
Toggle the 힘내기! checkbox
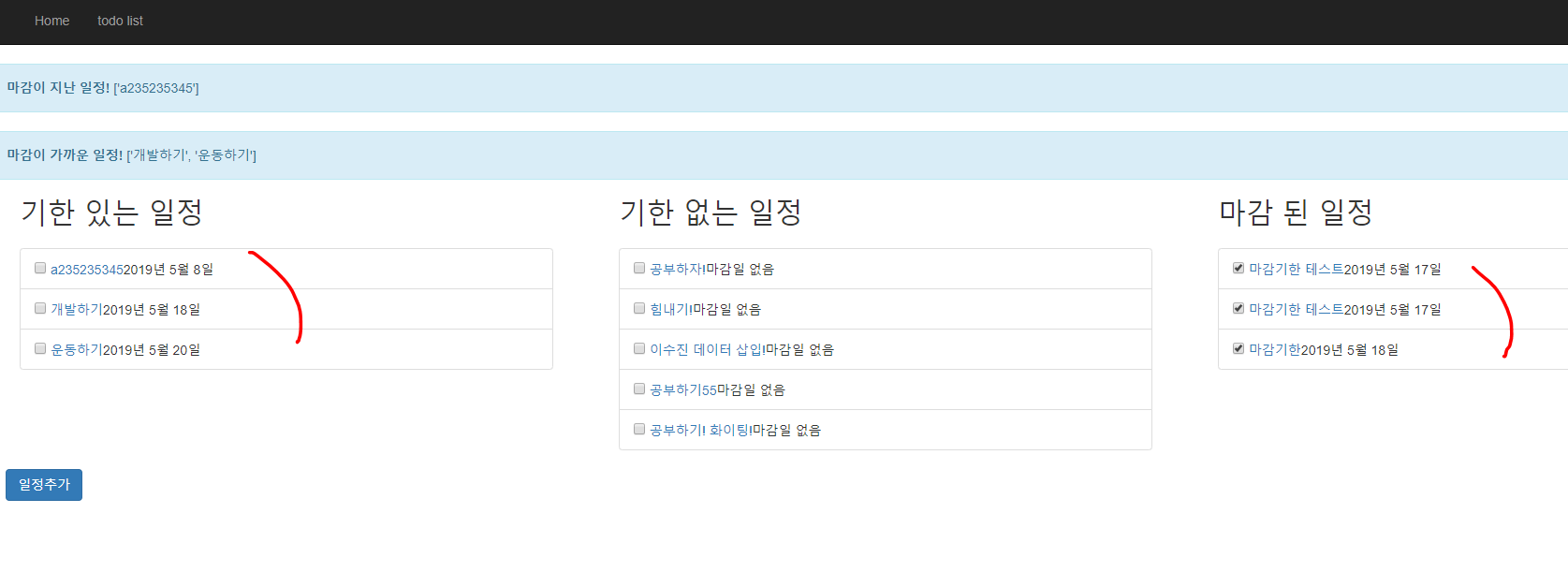click(x=639, y=308)
